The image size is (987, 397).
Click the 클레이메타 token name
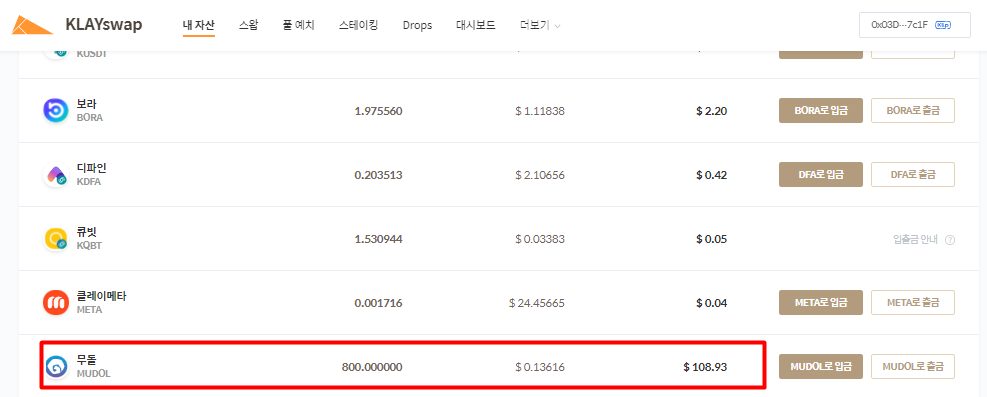101,296
